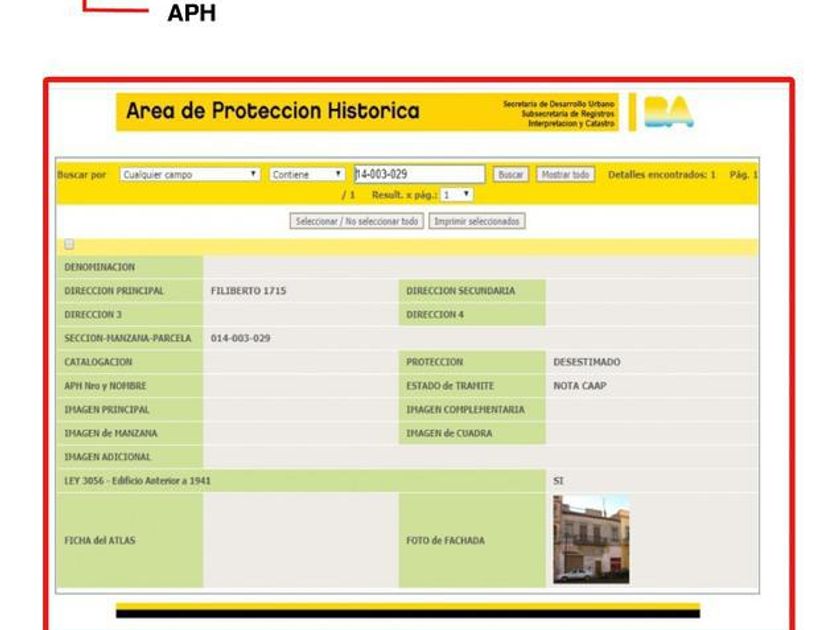Click the 'LEY 3056 - Edificio Anterior a 1941' row

tap(138, 481)
